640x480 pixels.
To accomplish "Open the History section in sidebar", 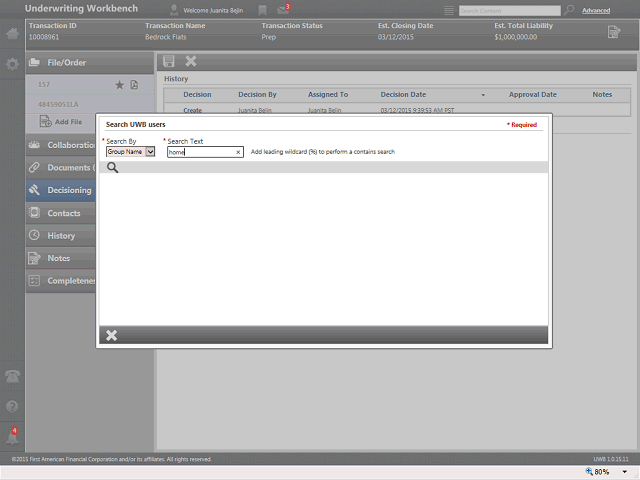I will (x=61, y=236).
